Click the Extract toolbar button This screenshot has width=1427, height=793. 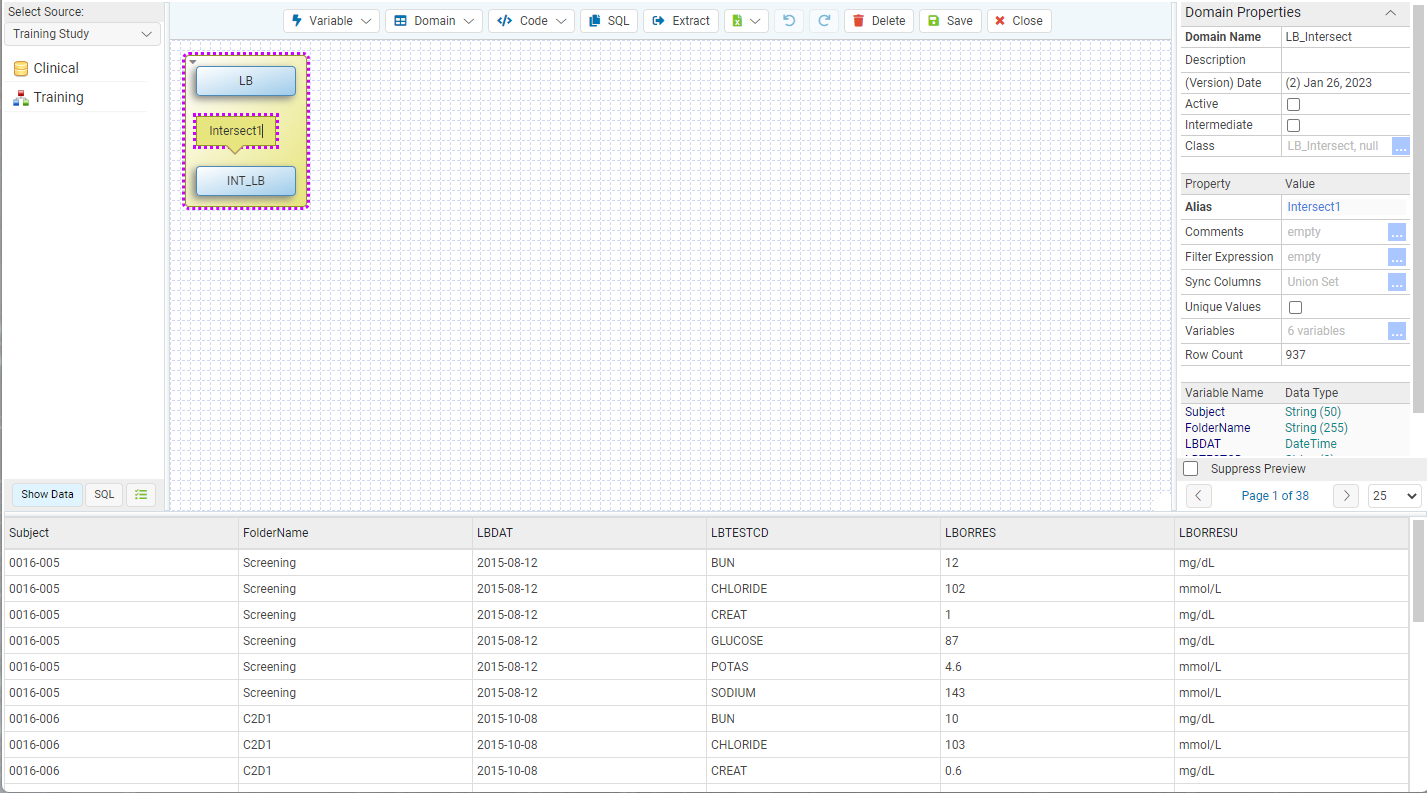[x=681, y=21]
